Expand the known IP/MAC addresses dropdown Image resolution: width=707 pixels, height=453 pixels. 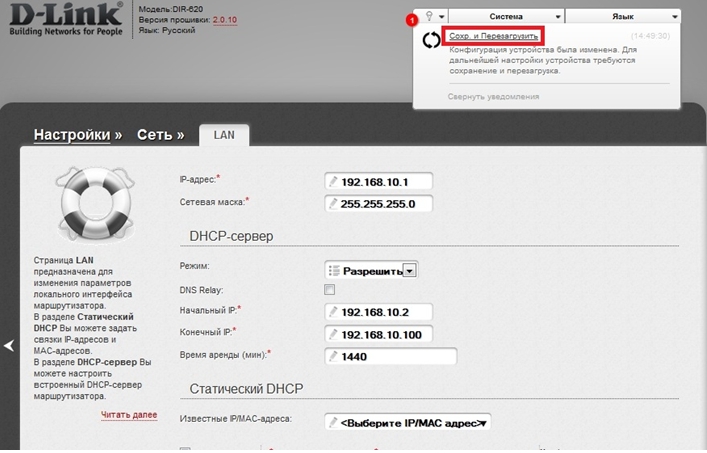[x=407, y=422]
